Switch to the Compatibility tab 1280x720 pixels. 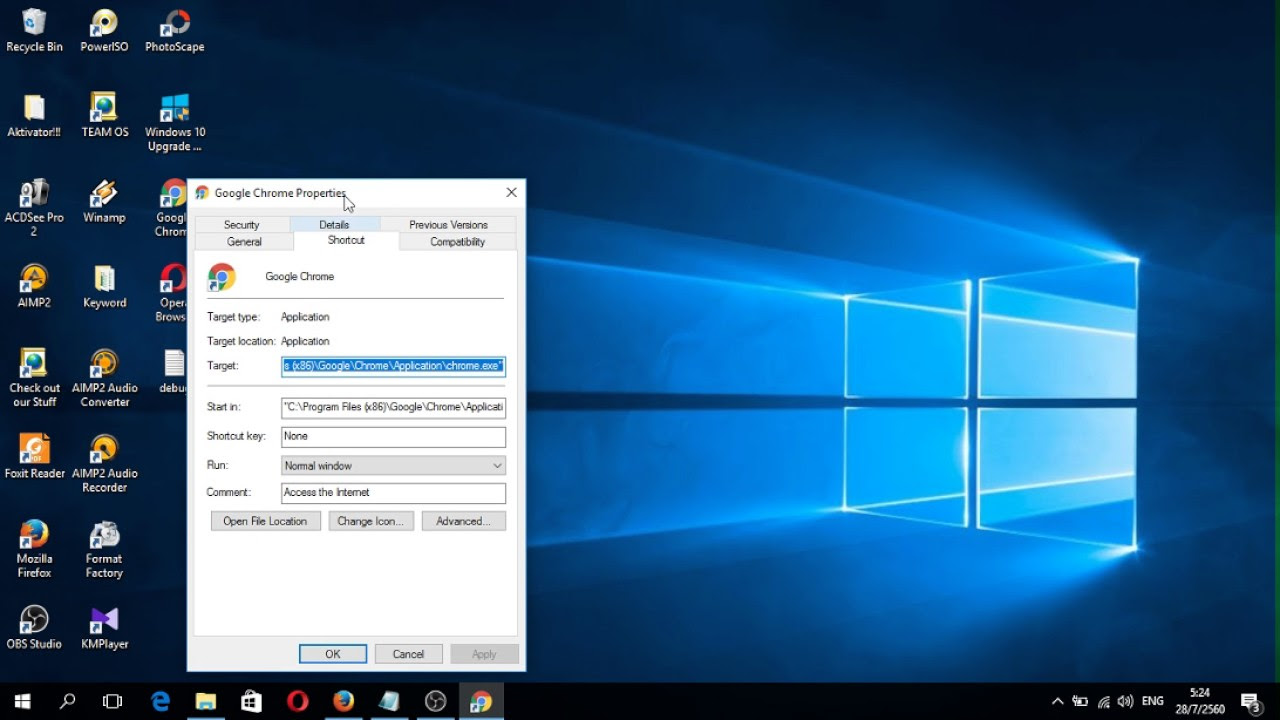(458, 242)
